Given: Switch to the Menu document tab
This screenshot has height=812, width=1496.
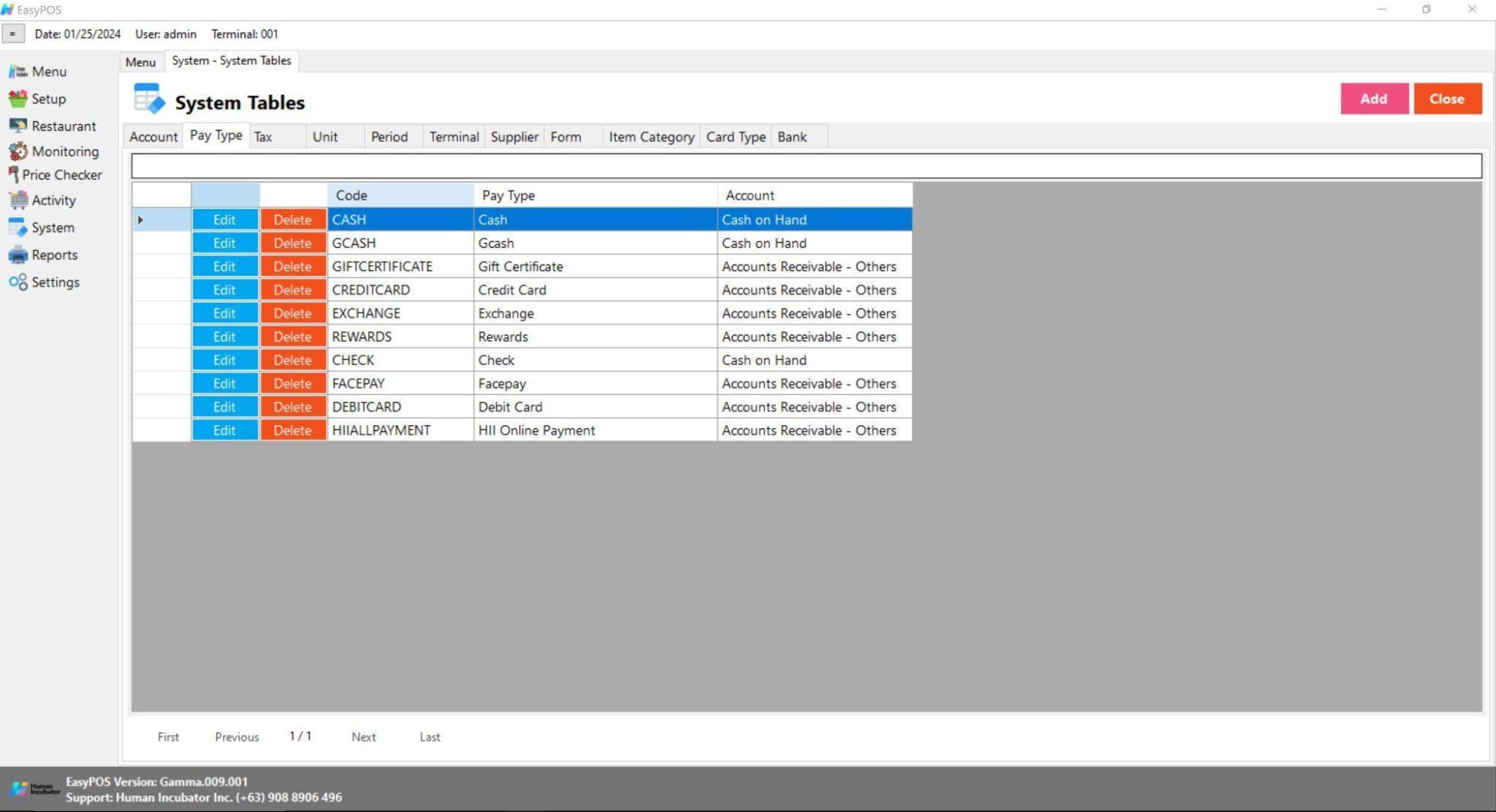Looking at the screenshot, I should (140, 62).
